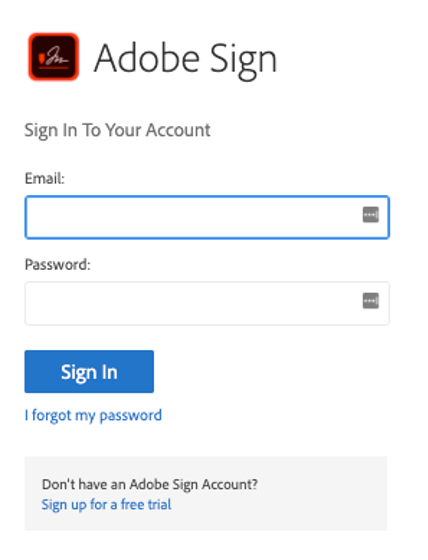Click the words free trial in the signup link
The image size is (428, 560).
pyautogui.click(x=146, y=505)
